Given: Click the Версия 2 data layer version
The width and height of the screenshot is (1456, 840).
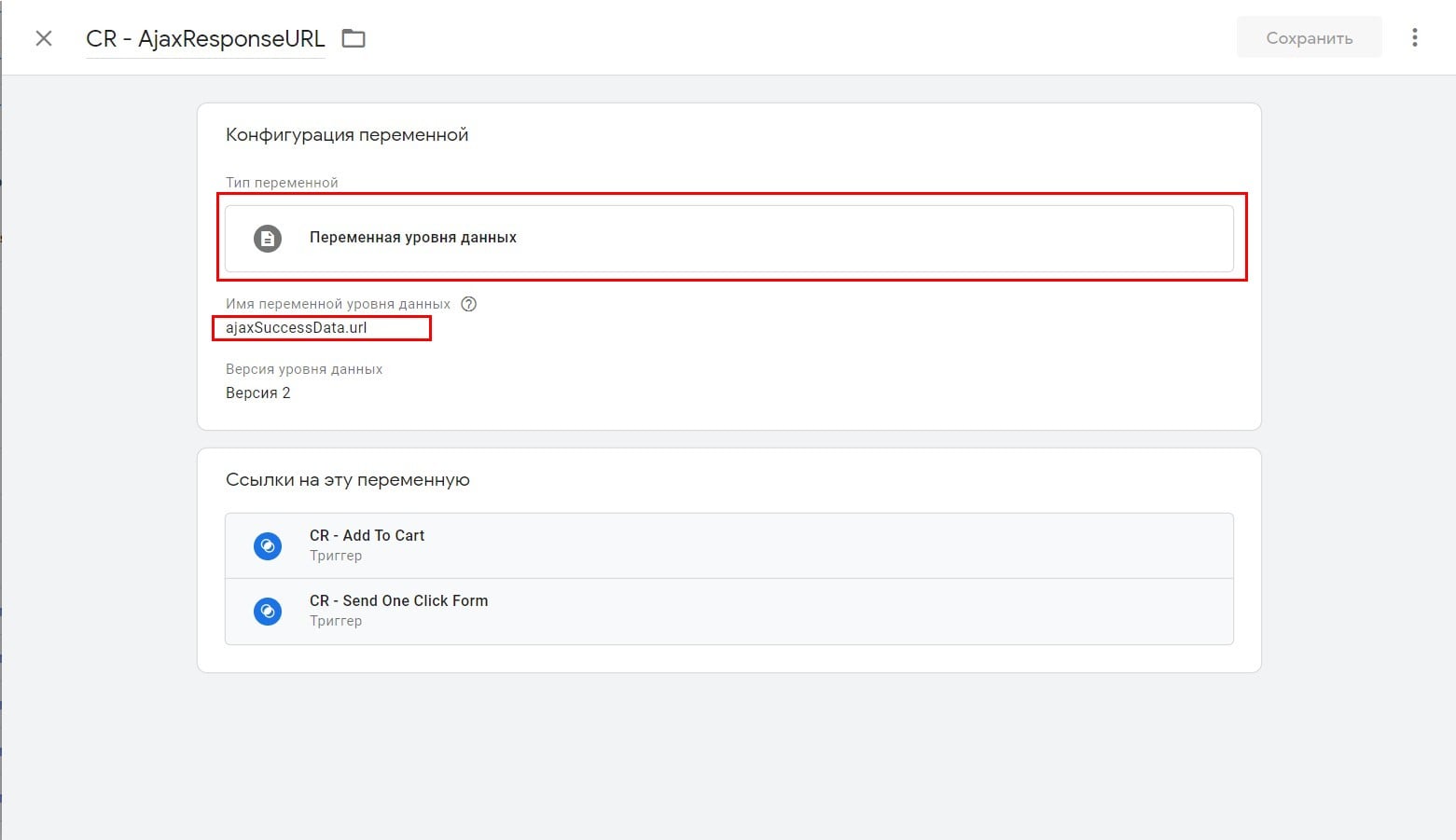Looking at the screenshot, I should (258, 393).
